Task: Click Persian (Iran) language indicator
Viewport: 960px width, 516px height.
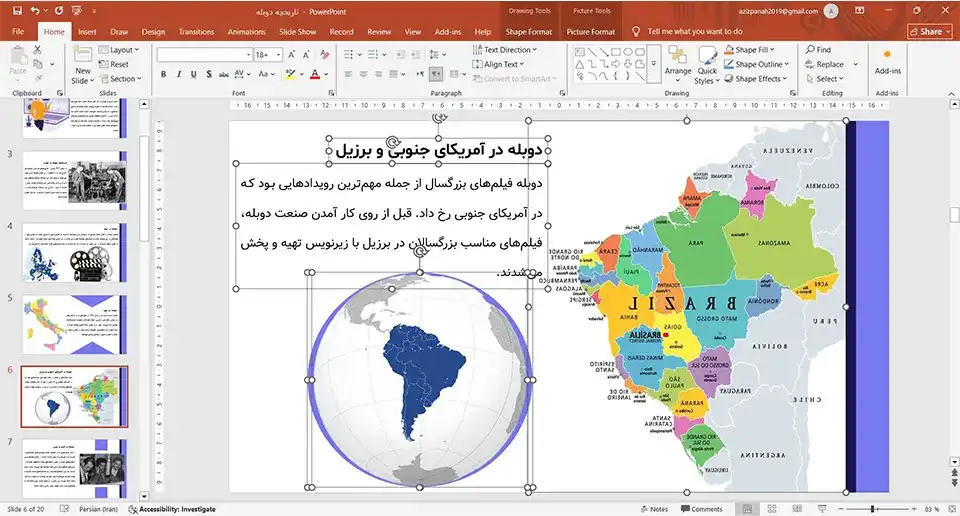Action: (98, 509)
